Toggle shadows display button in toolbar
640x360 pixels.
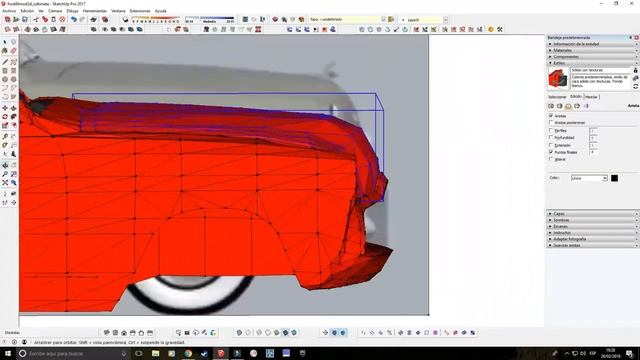pyautogui.click(x=125, y=19)
